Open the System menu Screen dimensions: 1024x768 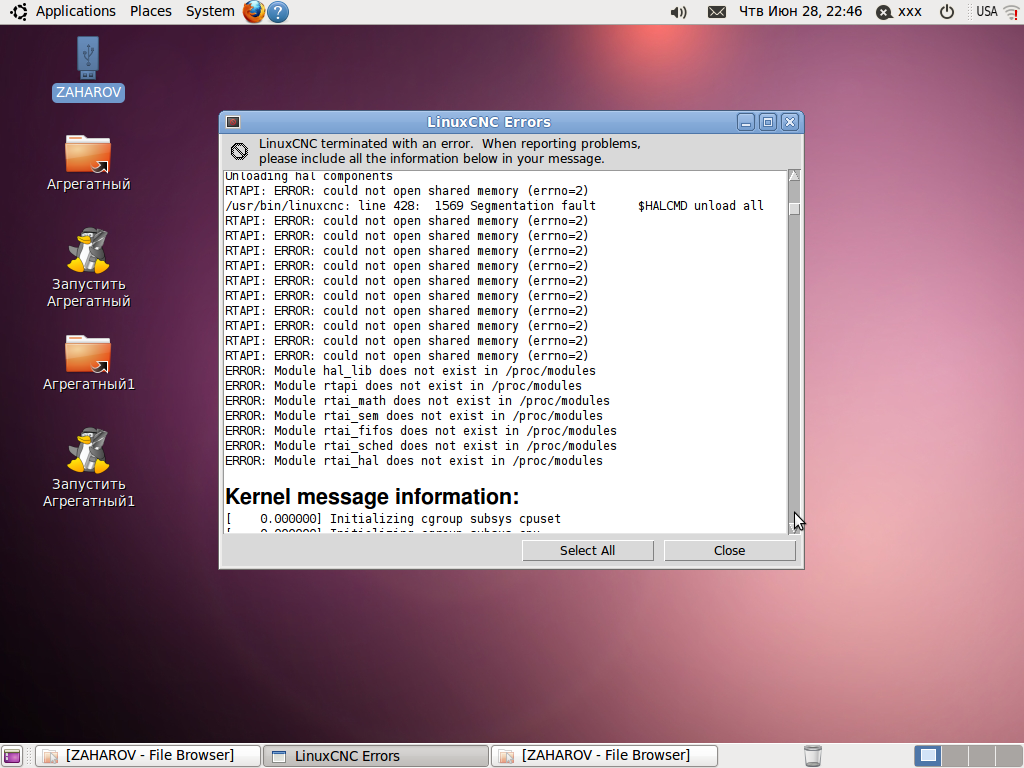pos(210,11)
